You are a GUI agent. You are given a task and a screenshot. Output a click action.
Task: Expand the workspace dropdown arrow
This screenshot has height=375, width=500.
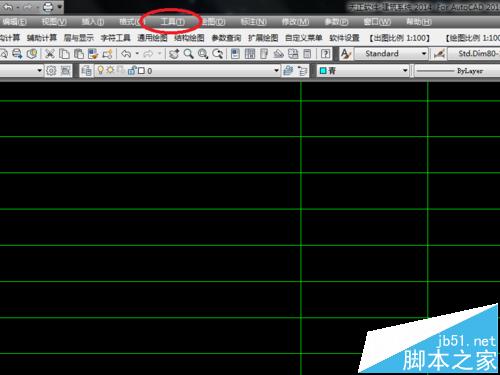(x=39, y=71)
